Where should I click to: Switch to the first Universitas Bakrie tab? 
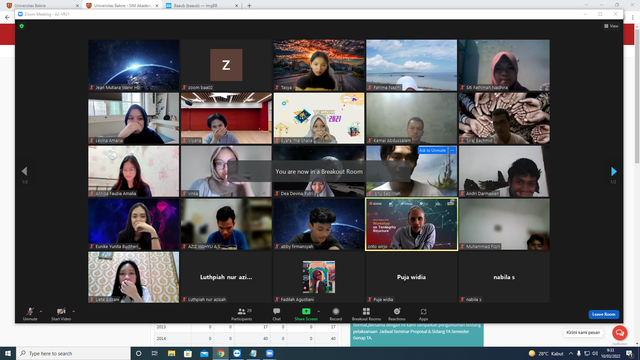(41, 5)
